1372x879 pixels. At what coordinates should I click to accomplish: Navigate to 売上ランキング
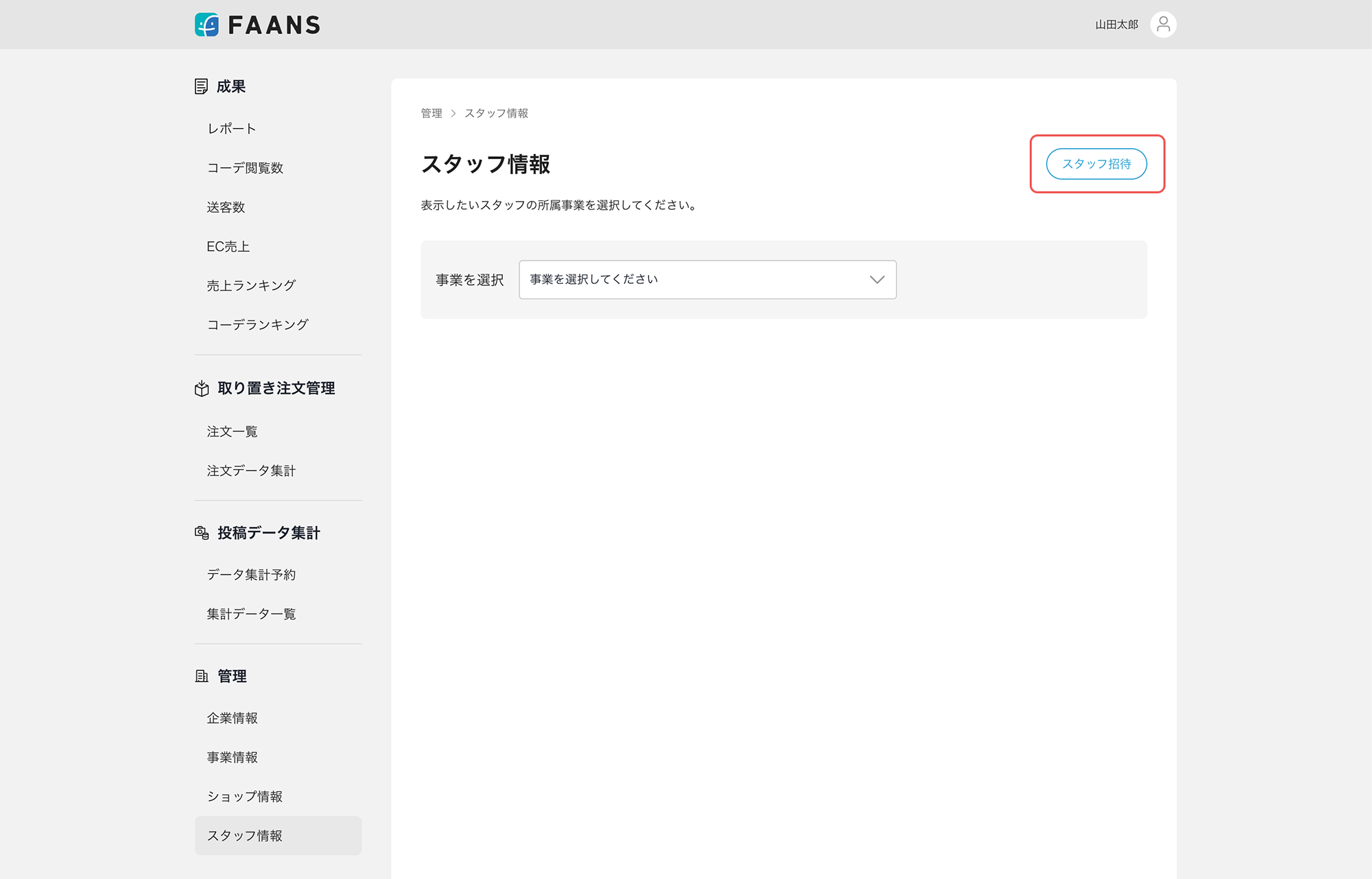click(x=251, y=285)
